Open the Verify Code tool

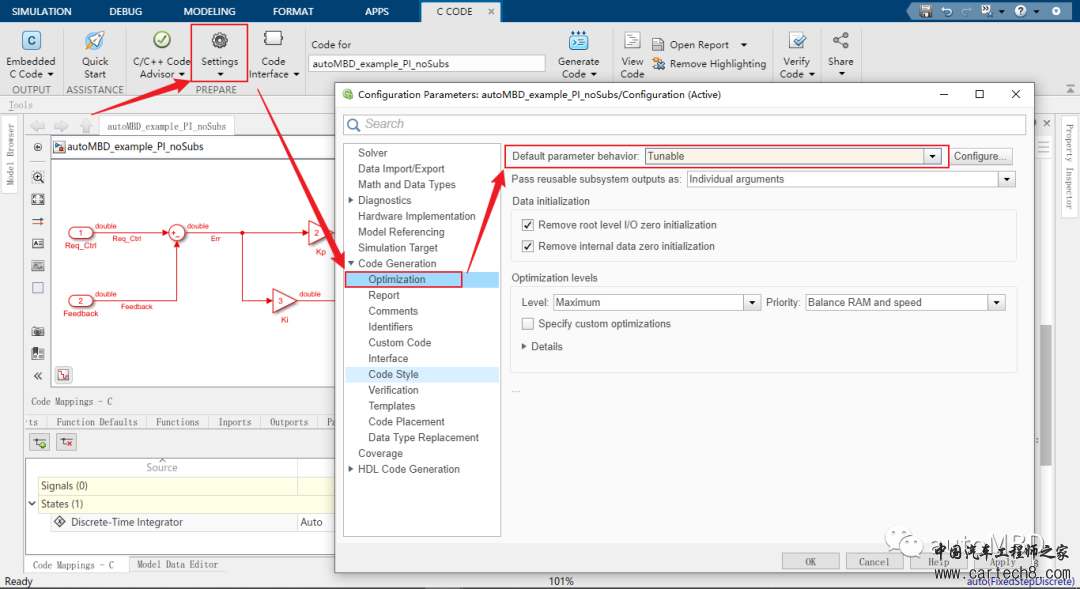[797, 55]
